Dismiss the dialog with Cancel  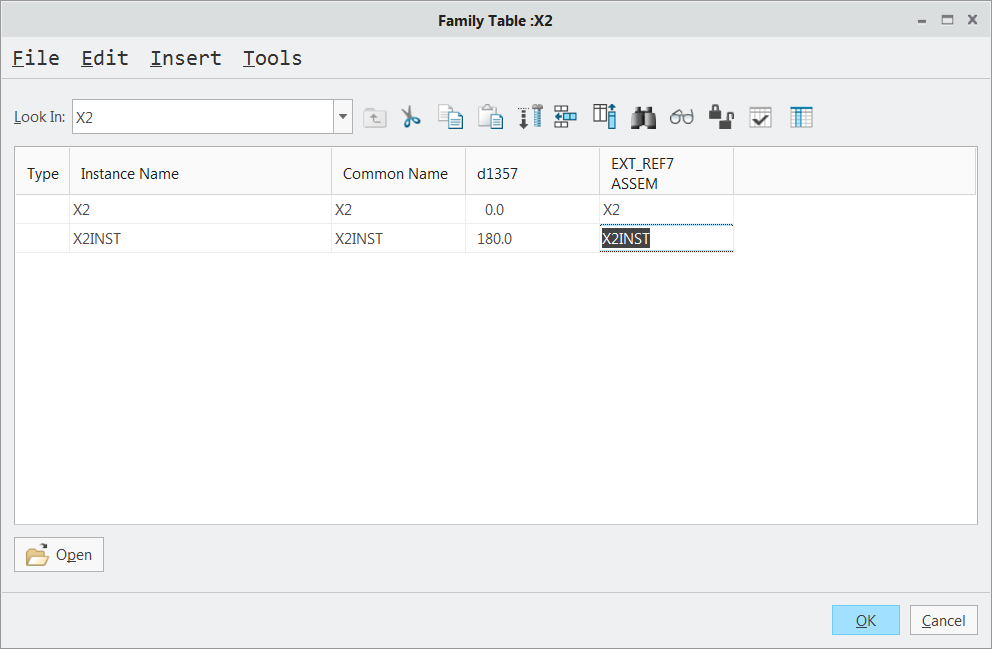pos(942,620)
